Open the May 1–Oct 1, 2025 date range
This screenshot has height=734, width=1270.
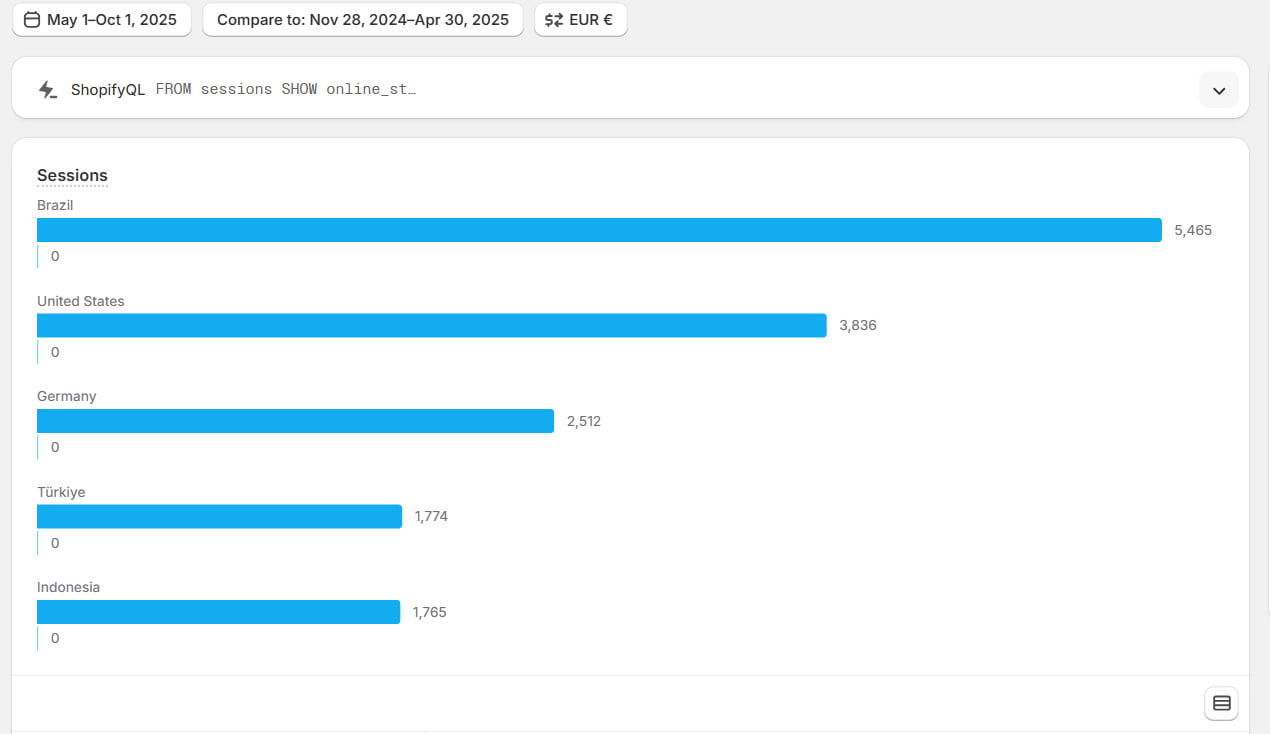click(x=101, y=19)
